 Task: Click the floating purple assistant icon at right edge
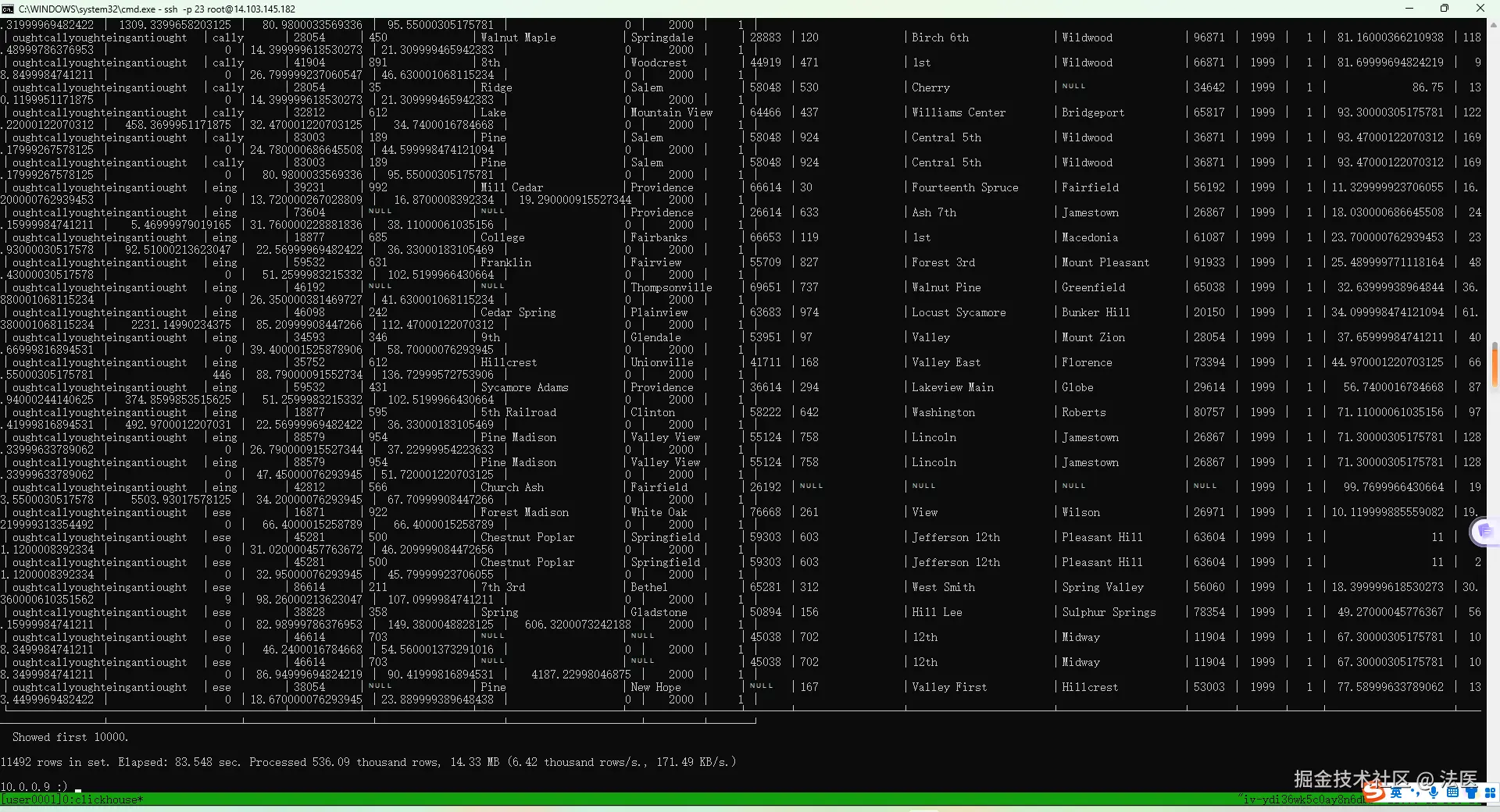[1485, 531]
